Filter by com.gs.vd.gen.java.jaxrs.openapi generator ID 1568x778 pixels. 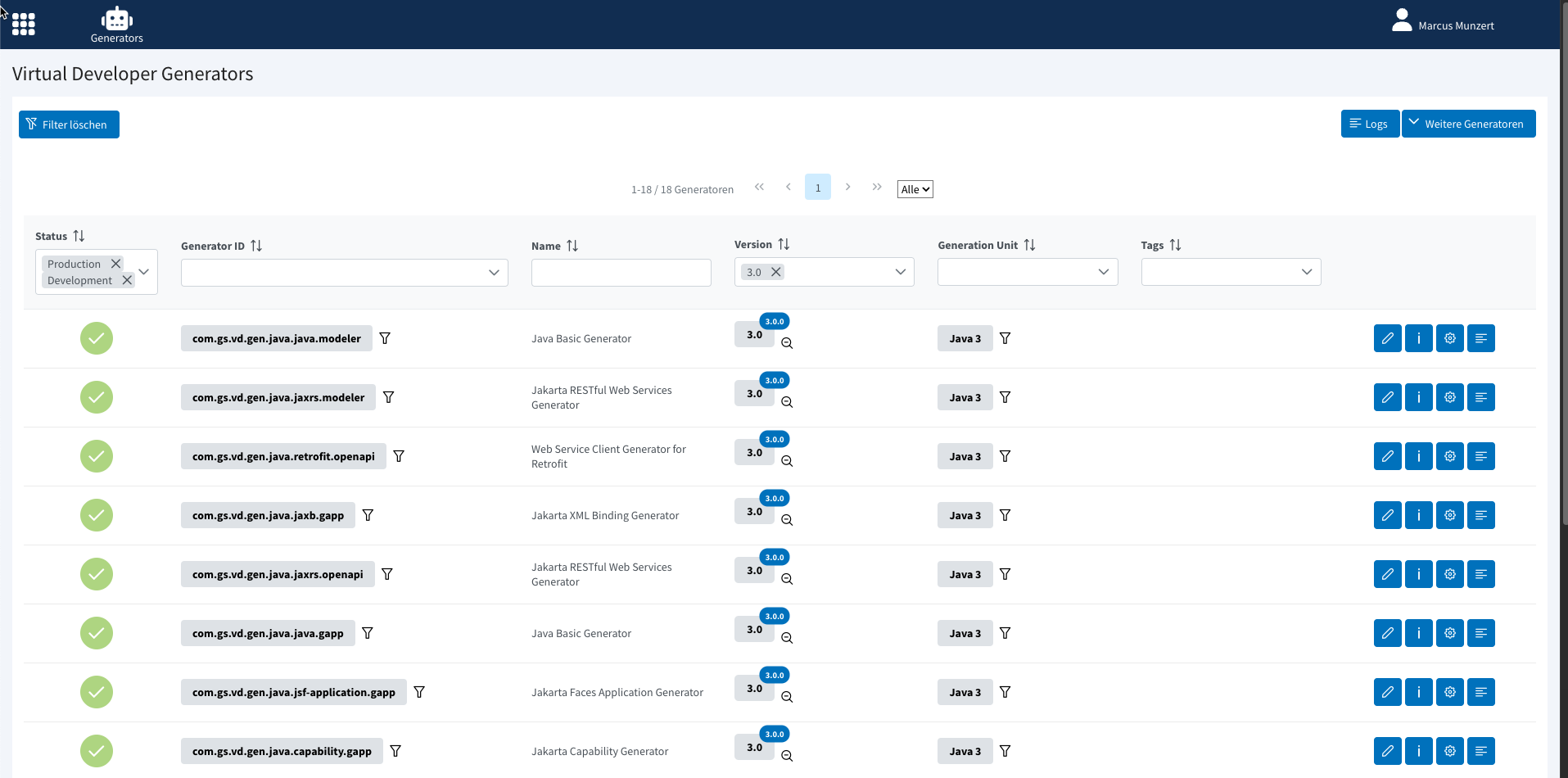pos(387,574)
